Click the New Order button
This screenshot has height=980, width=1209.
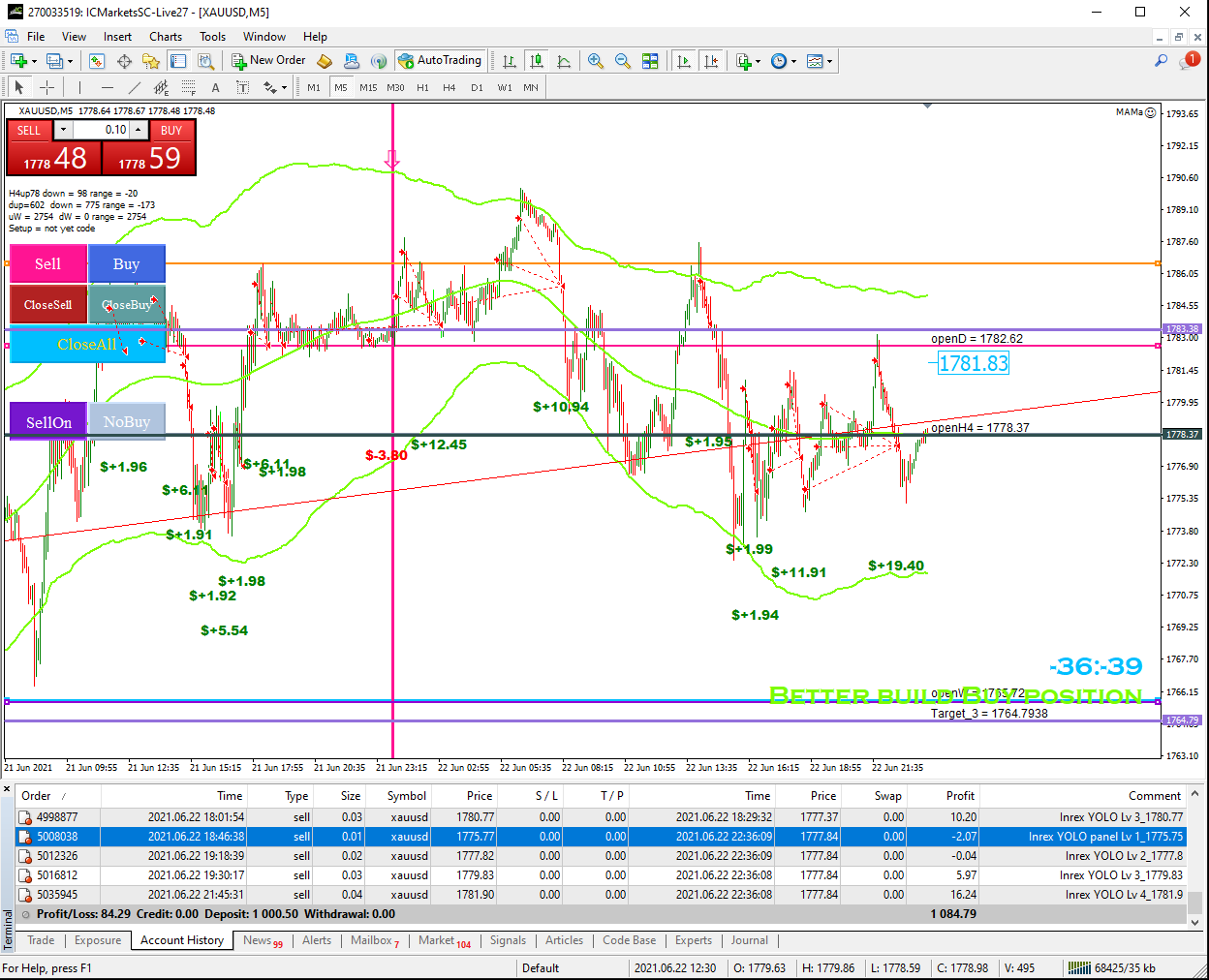268,60
